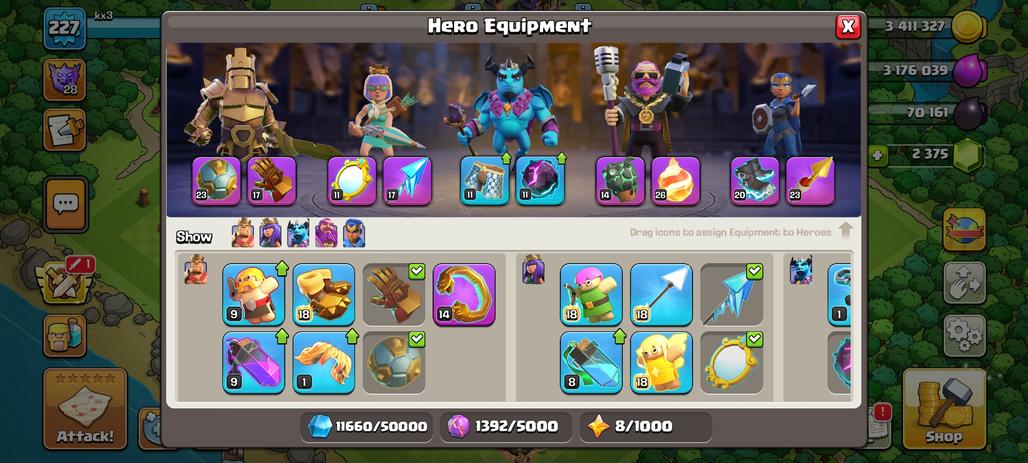This screenshot has height=463, width=1028.
Task: Close the Hero Equipment window
Action: [x=848, y=26]
